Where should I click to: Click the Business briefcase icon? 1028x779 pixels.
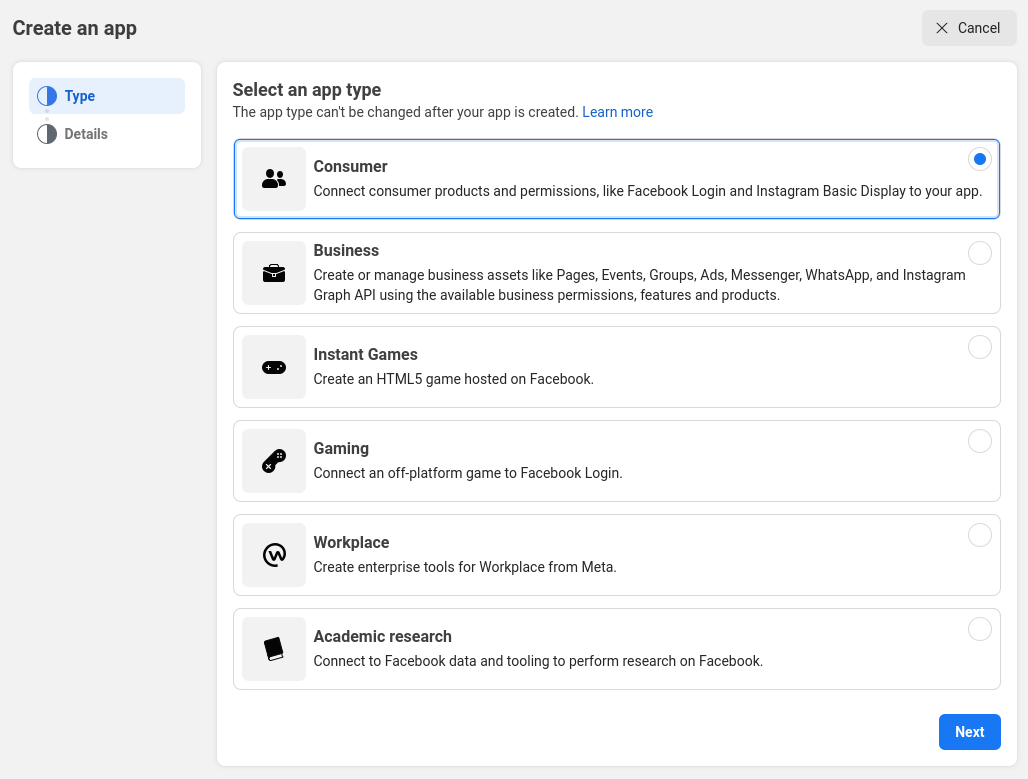(x=274, y=273)
